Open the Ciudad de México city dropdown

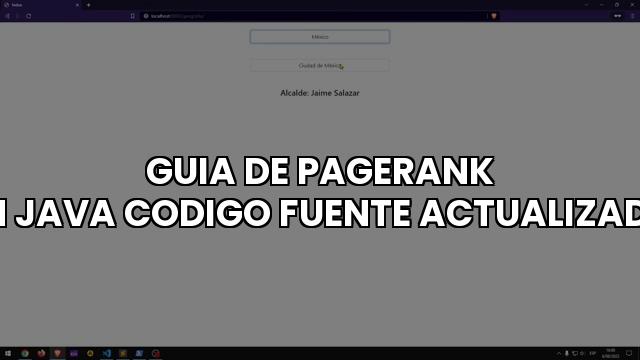coord(320,65)
